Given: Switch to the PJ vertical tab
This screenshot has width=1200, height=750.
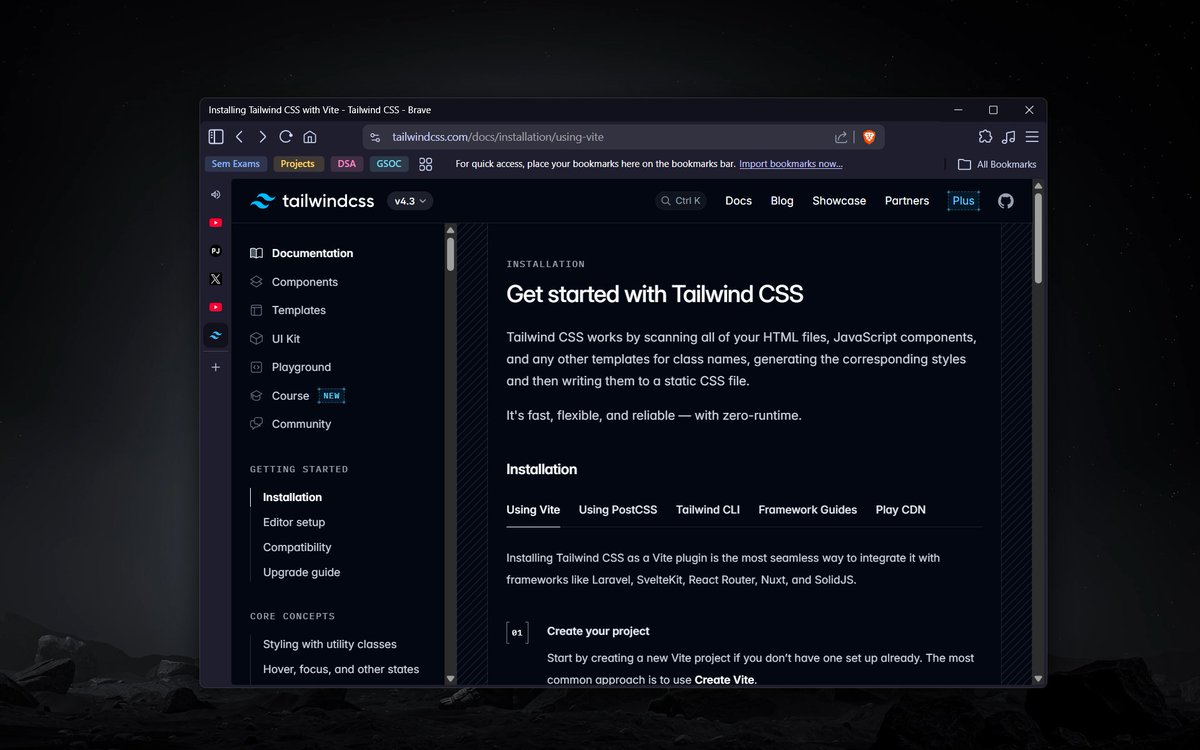Looking at the screenshot, I should pos(215,251).
